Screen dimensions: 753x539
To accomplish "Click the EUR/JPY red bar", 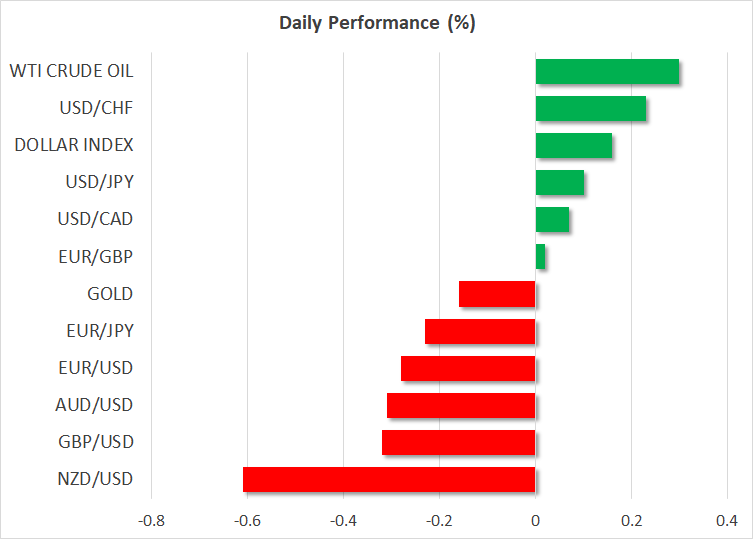I will tap(480, 331).
